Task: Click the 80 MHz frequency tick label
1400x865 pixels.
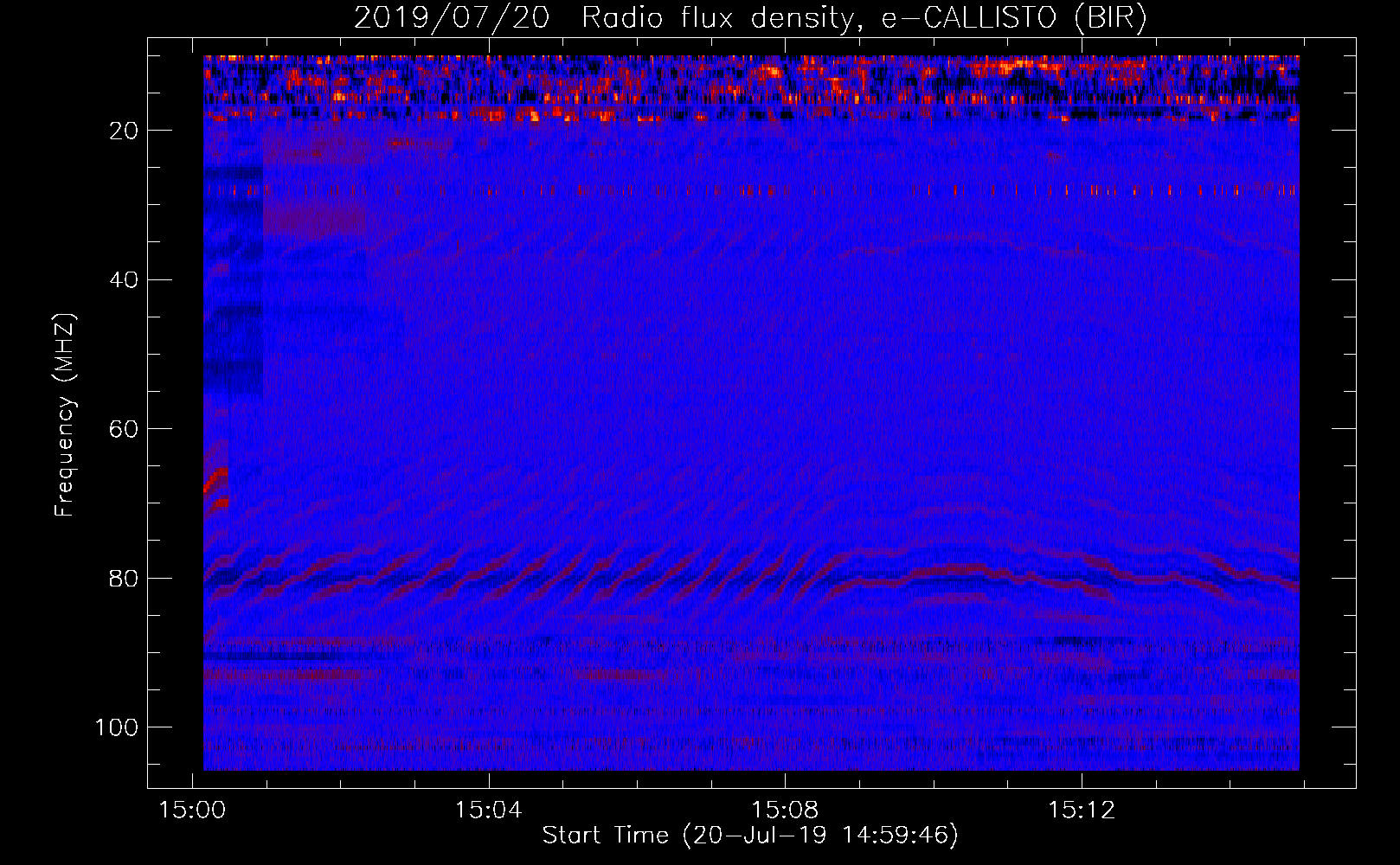Action: pos(125,579)
